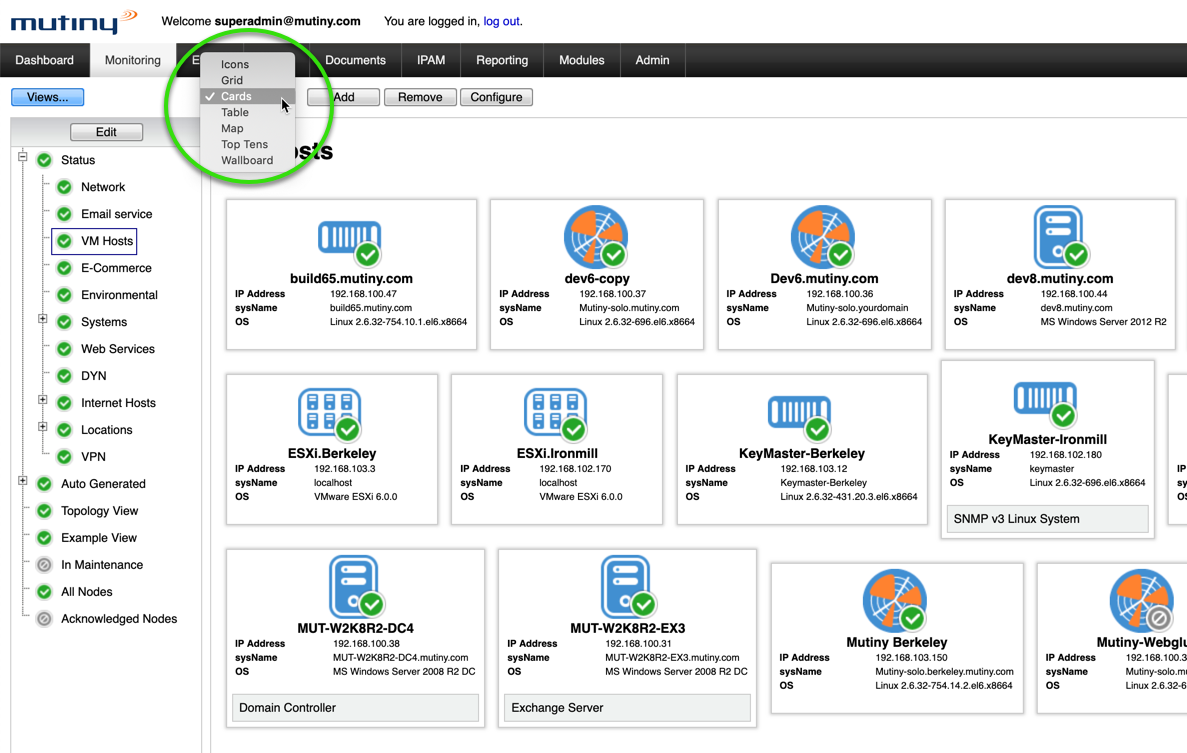The image size is (1187, 753).
Task: Click the Dev6.mutiny.com device icon
Action: point(823,237)
